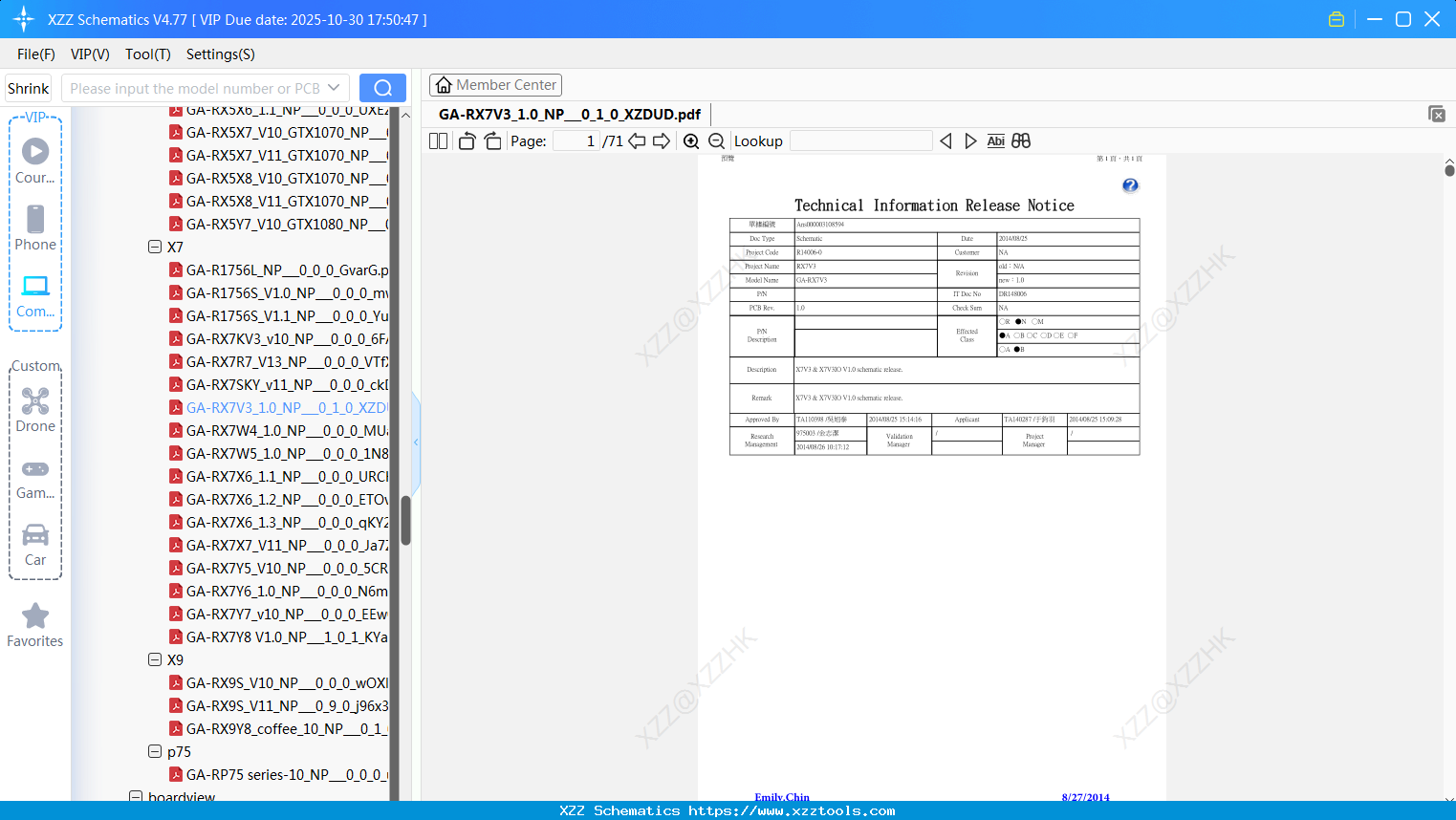The height and width of the screenshot is (820, 1456).
Task: Open GA-RX7SKY_v11_NP file
Action: point(279,384)
